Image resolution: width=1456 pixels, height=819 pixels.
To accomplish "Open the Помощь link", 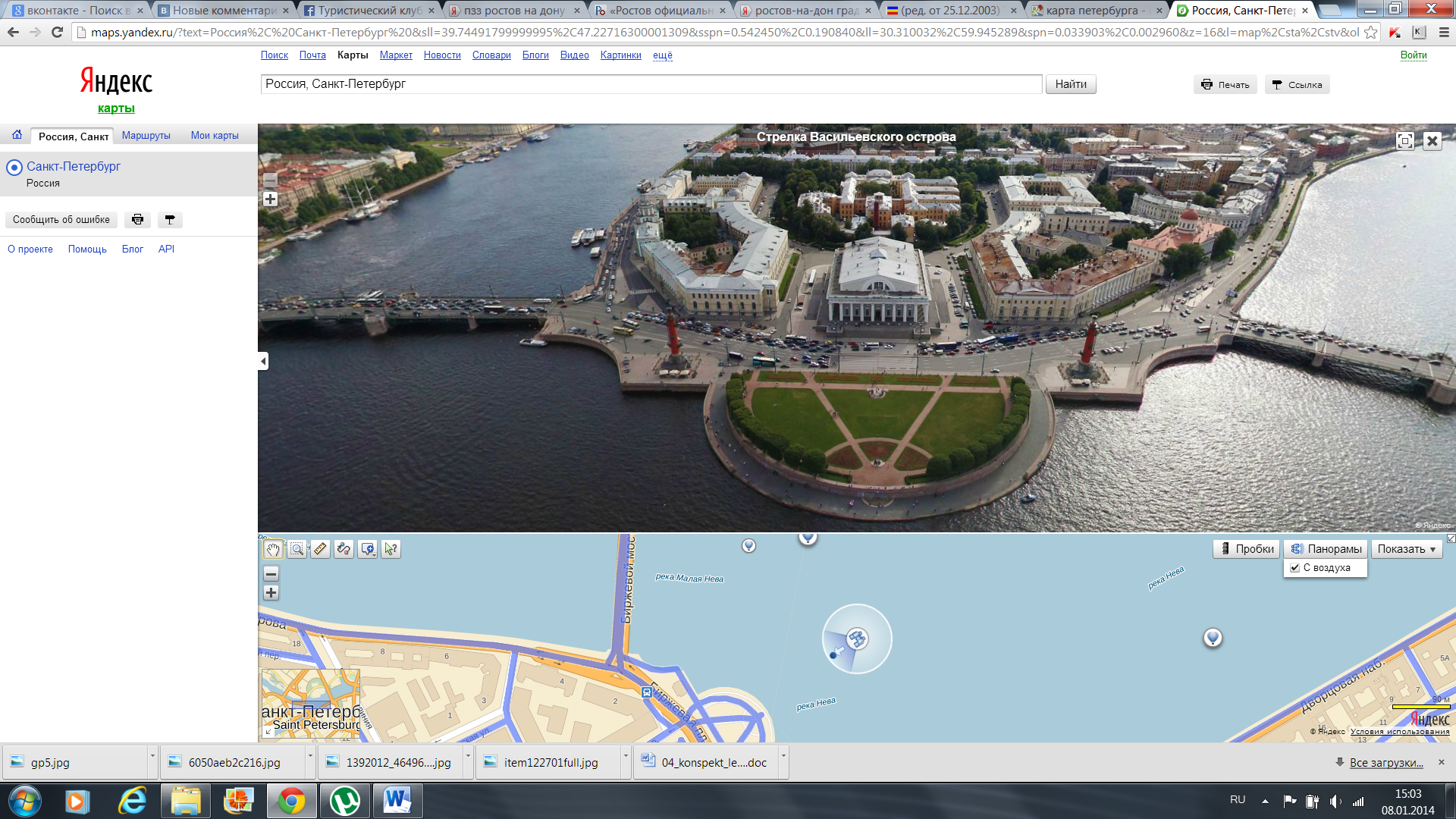I will coord(87,249).
